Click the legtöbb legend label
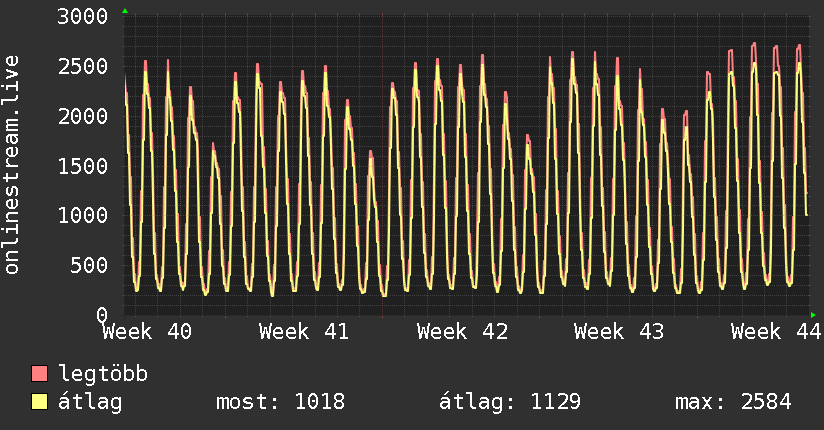 (103, 374)
